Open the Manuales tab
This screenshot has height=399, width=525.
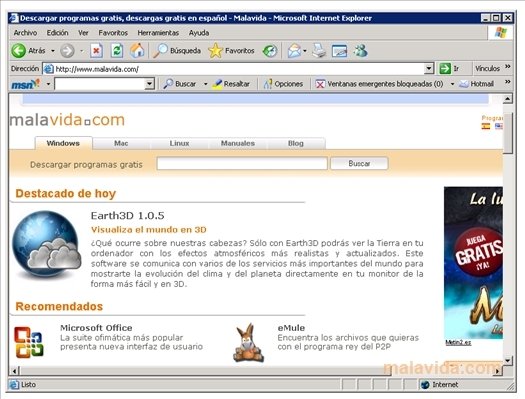(238, 143)
